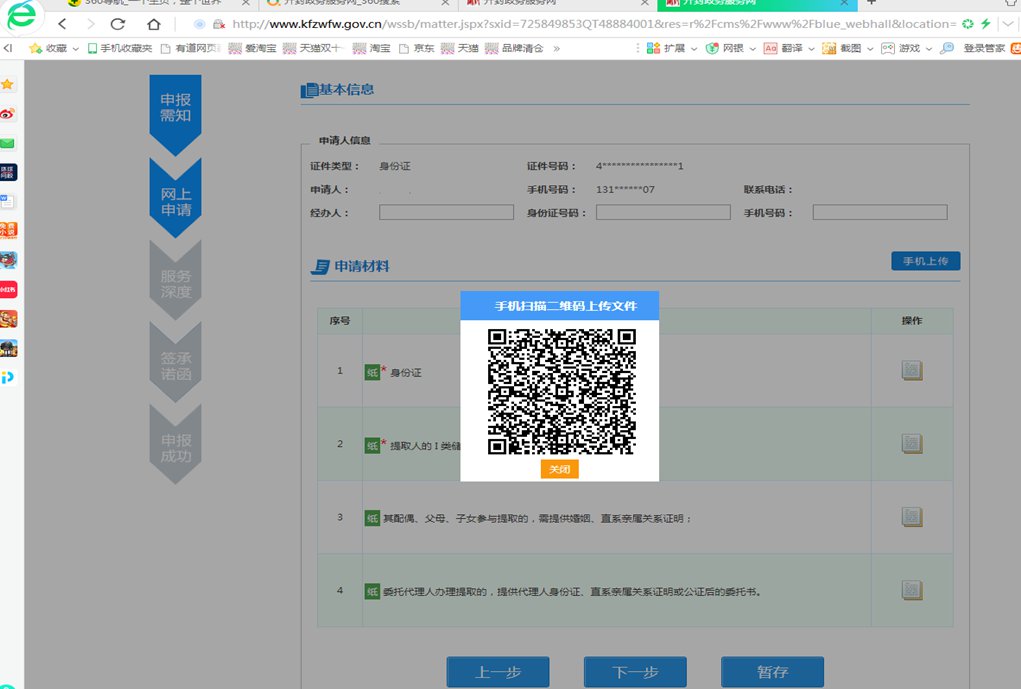Click the 纸 badge beside 身份证

tap(372, 373)
